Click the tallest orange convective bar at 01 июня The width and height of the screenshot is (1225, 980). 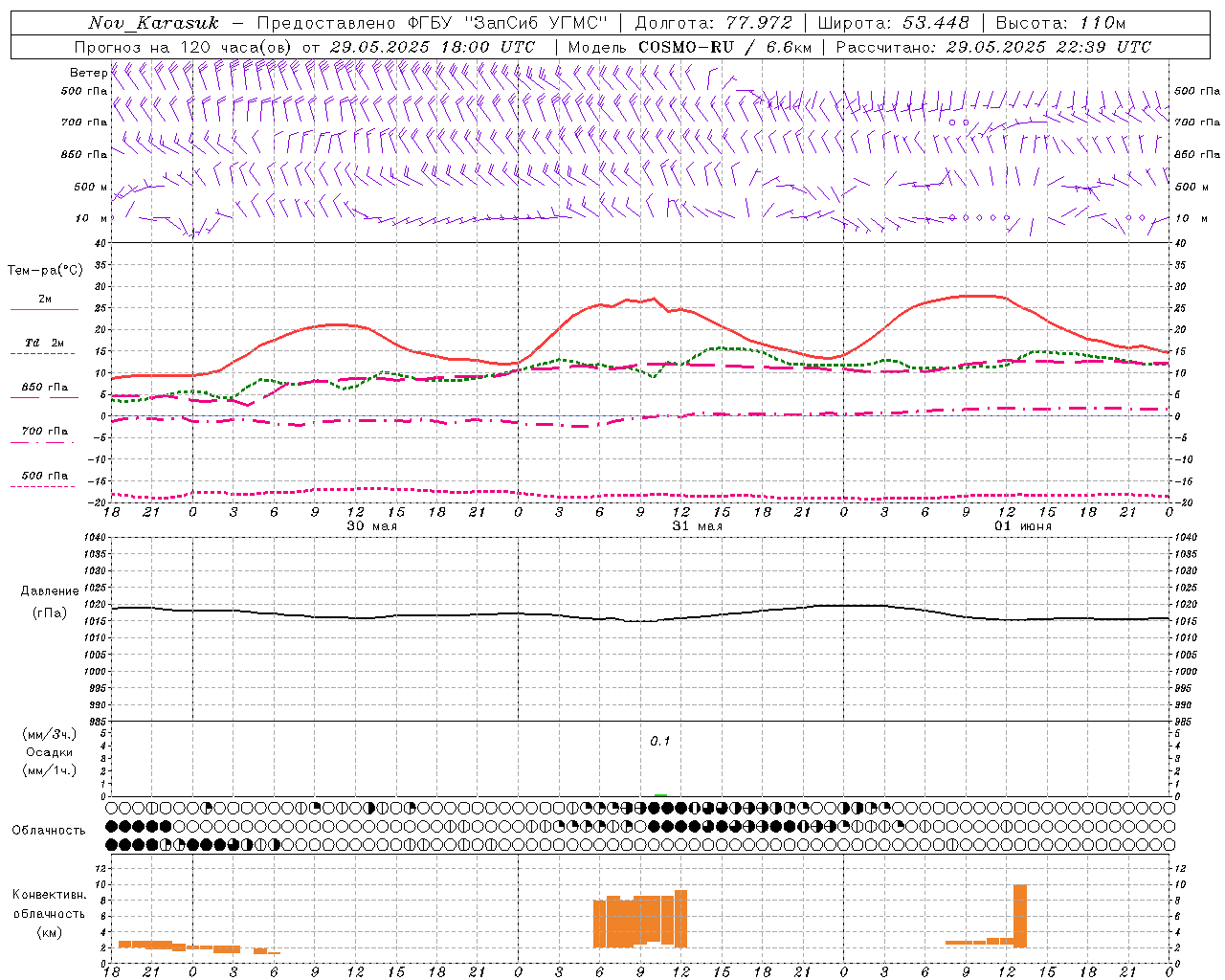[x=1020, y=916]
